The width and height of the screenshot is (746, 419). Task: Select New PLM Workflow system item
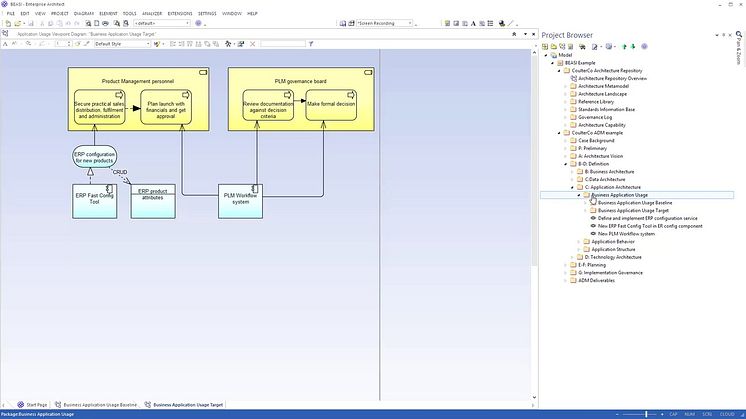click(626, 234)
